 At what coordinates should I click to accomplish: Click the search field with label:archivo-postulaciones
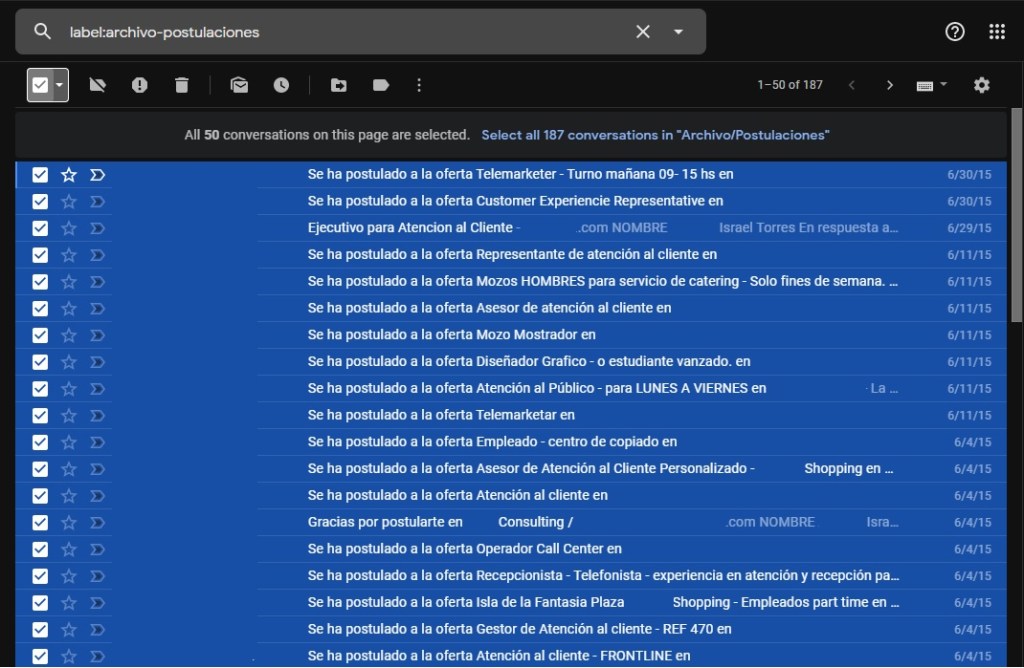[x=340, y=32]
